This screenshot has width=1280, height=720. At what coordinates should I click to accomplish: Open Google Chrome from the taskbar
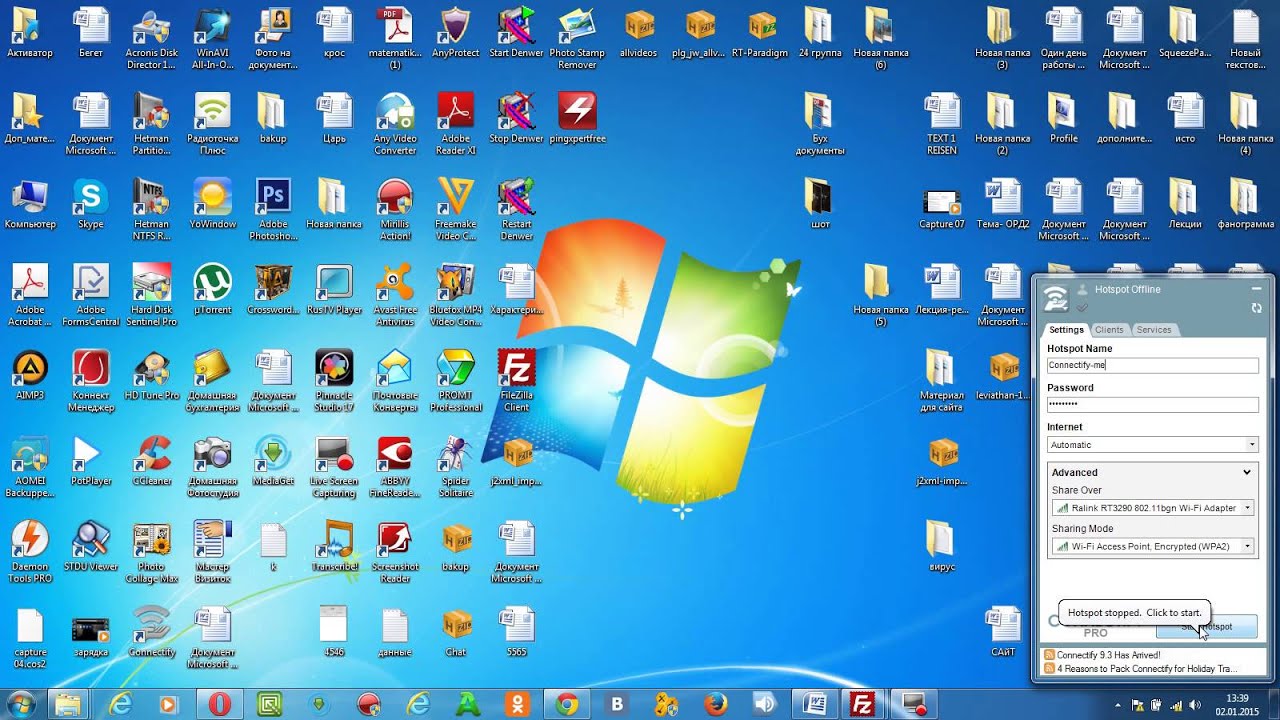click(x=567, y=704)
